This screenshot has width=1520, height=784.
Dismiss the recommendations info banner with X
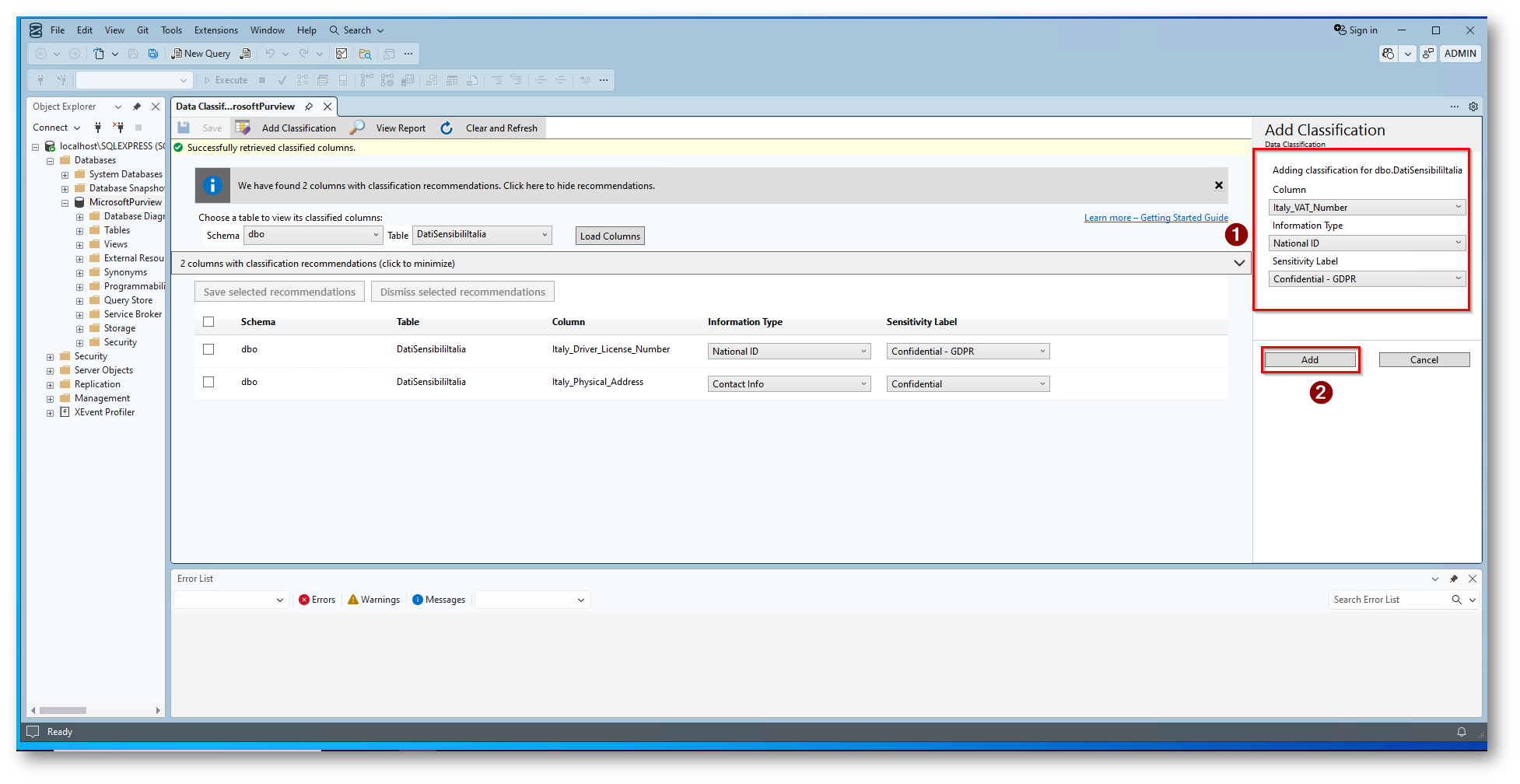click(x=1219, y=185)
